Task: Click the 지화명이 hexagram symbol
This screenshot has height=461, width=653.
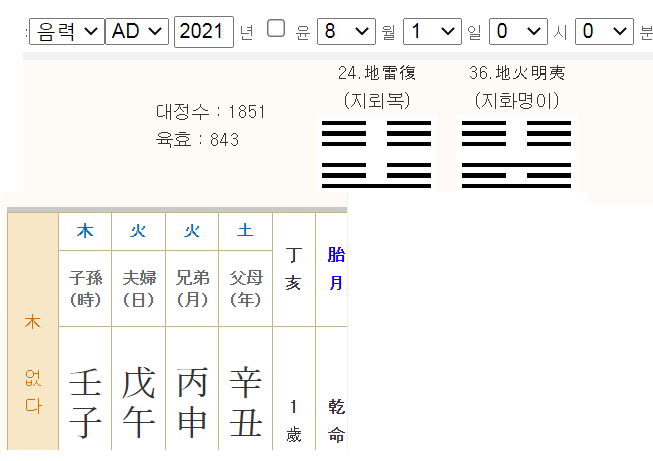Action: pyautogui.click(x=517, y=153)
